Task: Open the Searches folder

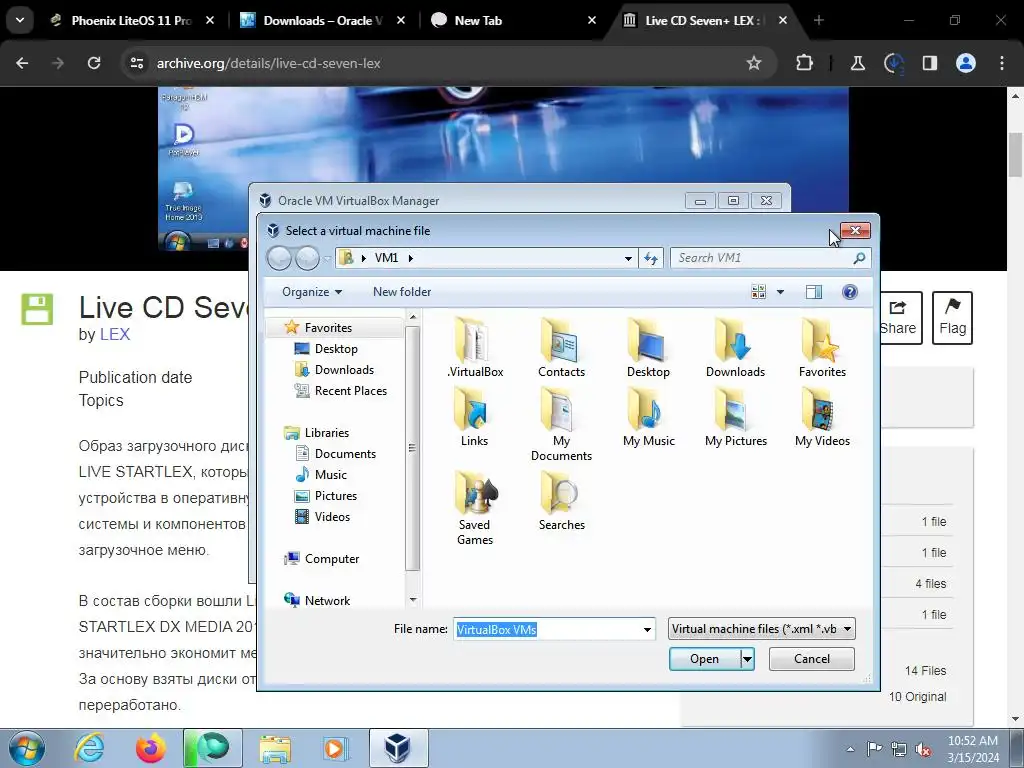Action: [561, 501]
